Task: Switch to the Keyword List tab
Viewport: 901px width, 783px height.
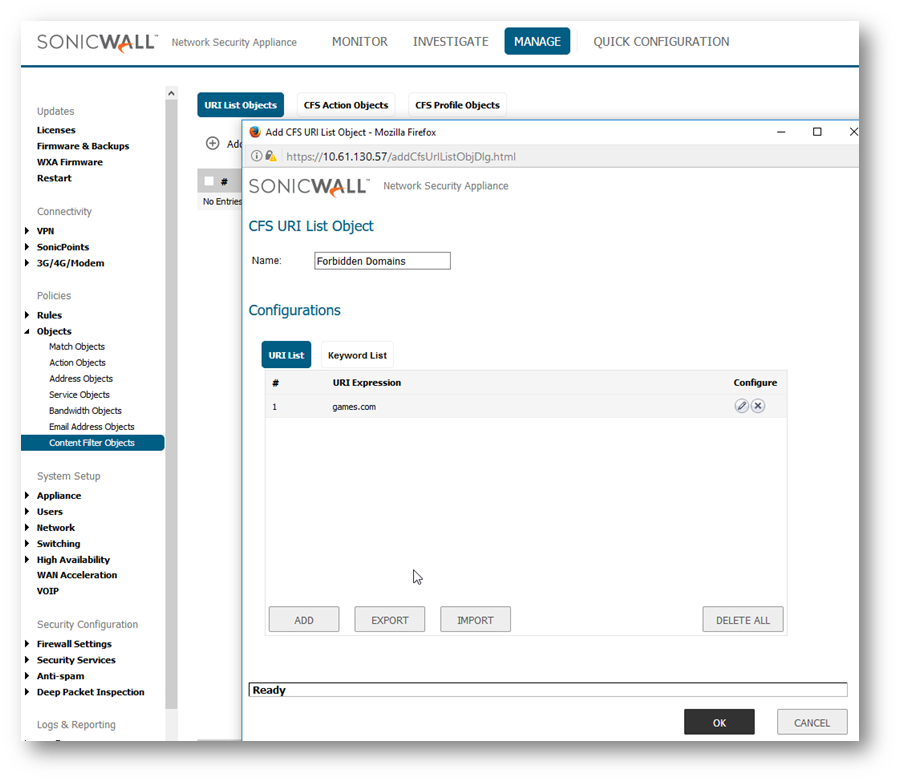Action: point(357,355)
